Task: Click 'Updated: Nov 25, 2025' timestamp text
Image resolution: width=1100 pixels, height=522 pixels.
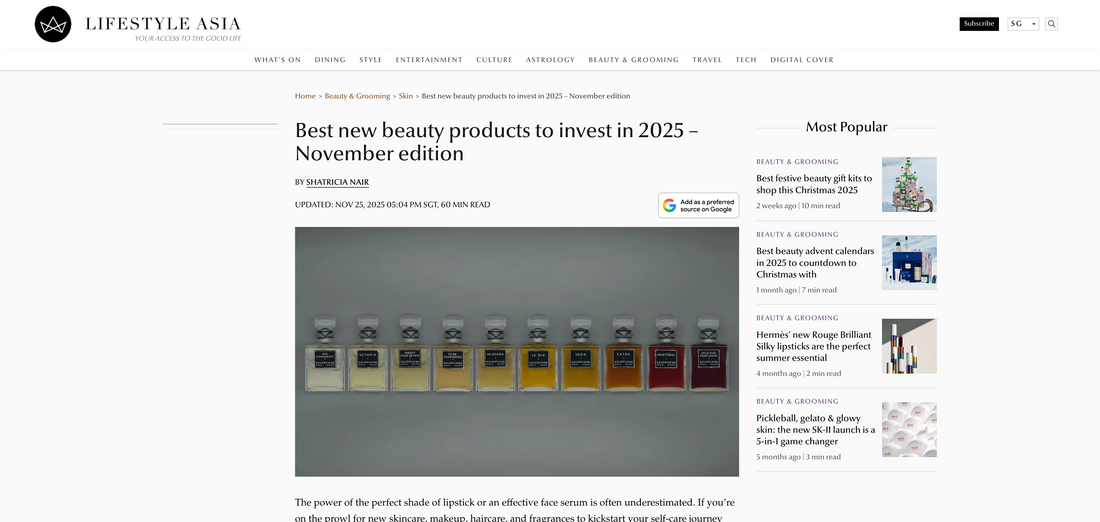Action: (392, 205)
